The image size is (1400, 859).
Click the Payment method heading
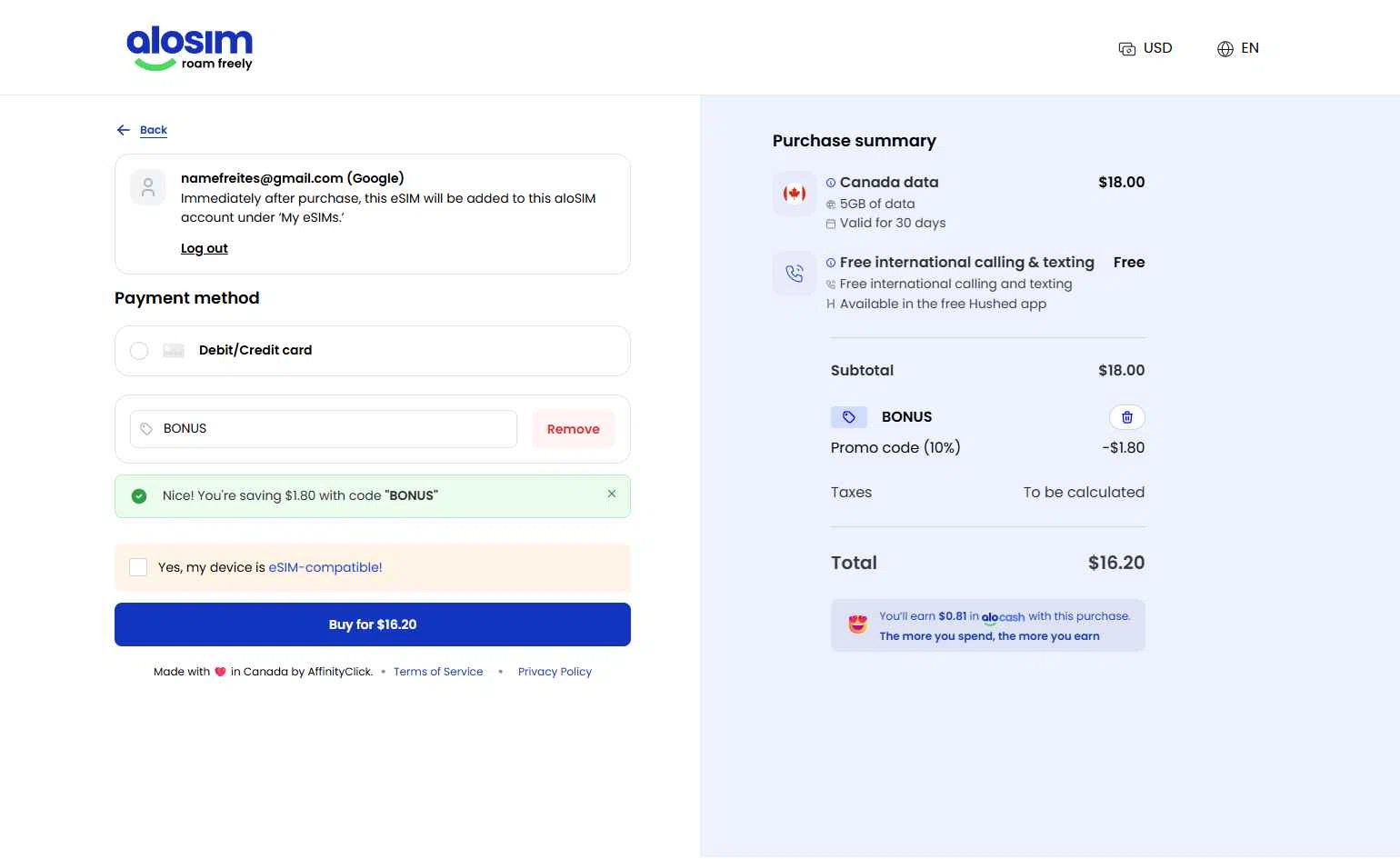pyautogui.click(x=187, y=298)
